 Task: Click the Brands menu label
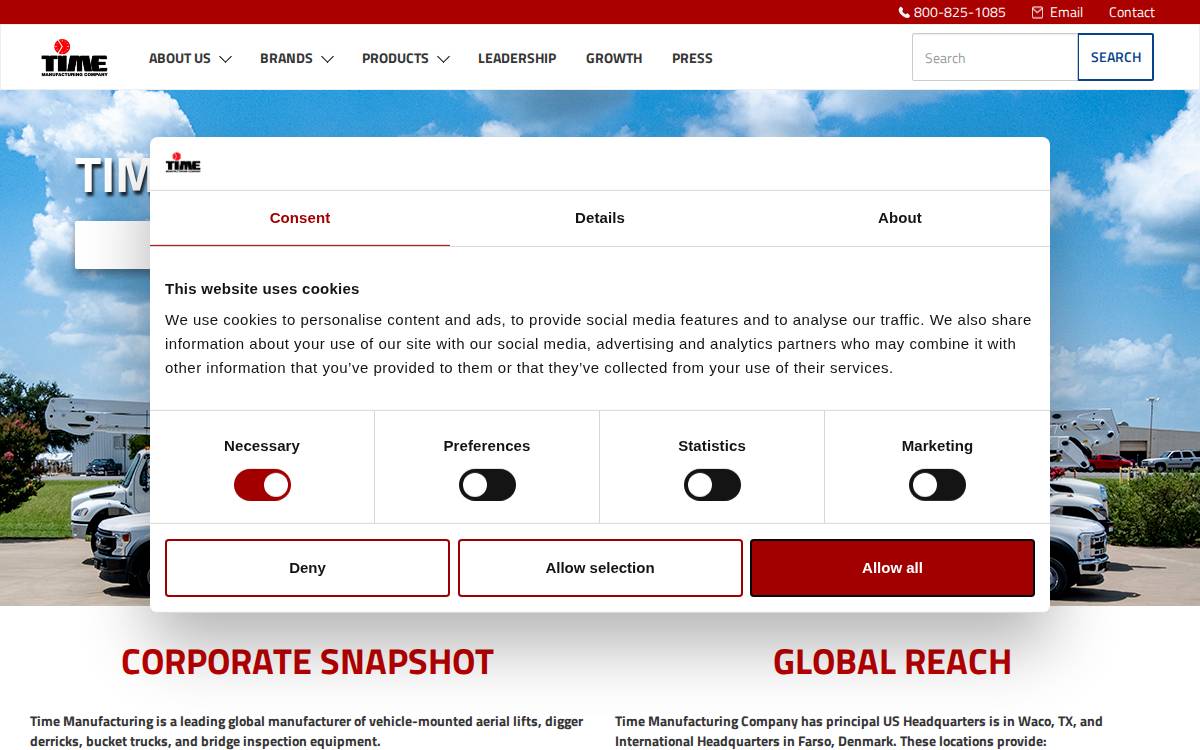[x=286, y=58]
